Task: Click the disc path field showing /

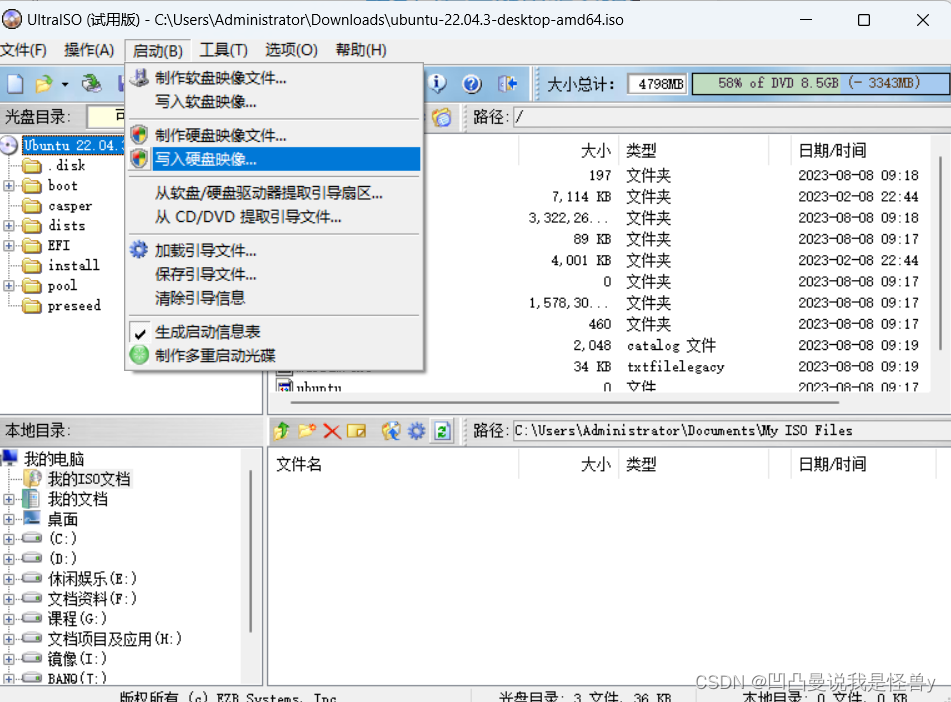Action: [731, 116]
